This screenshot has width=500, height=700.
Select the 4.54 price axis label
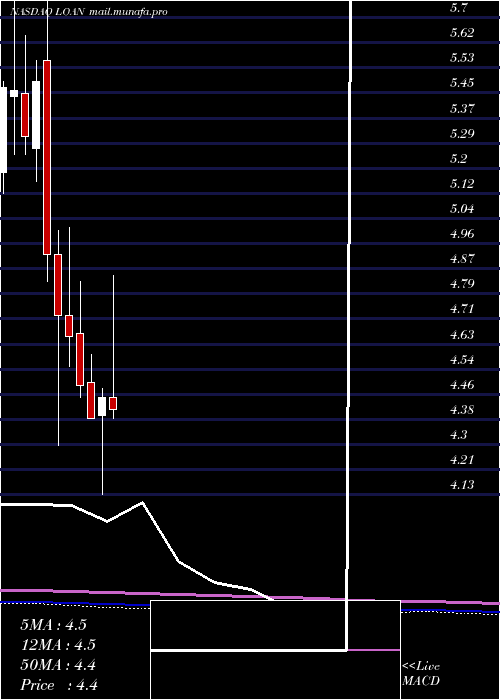(462, 359)
